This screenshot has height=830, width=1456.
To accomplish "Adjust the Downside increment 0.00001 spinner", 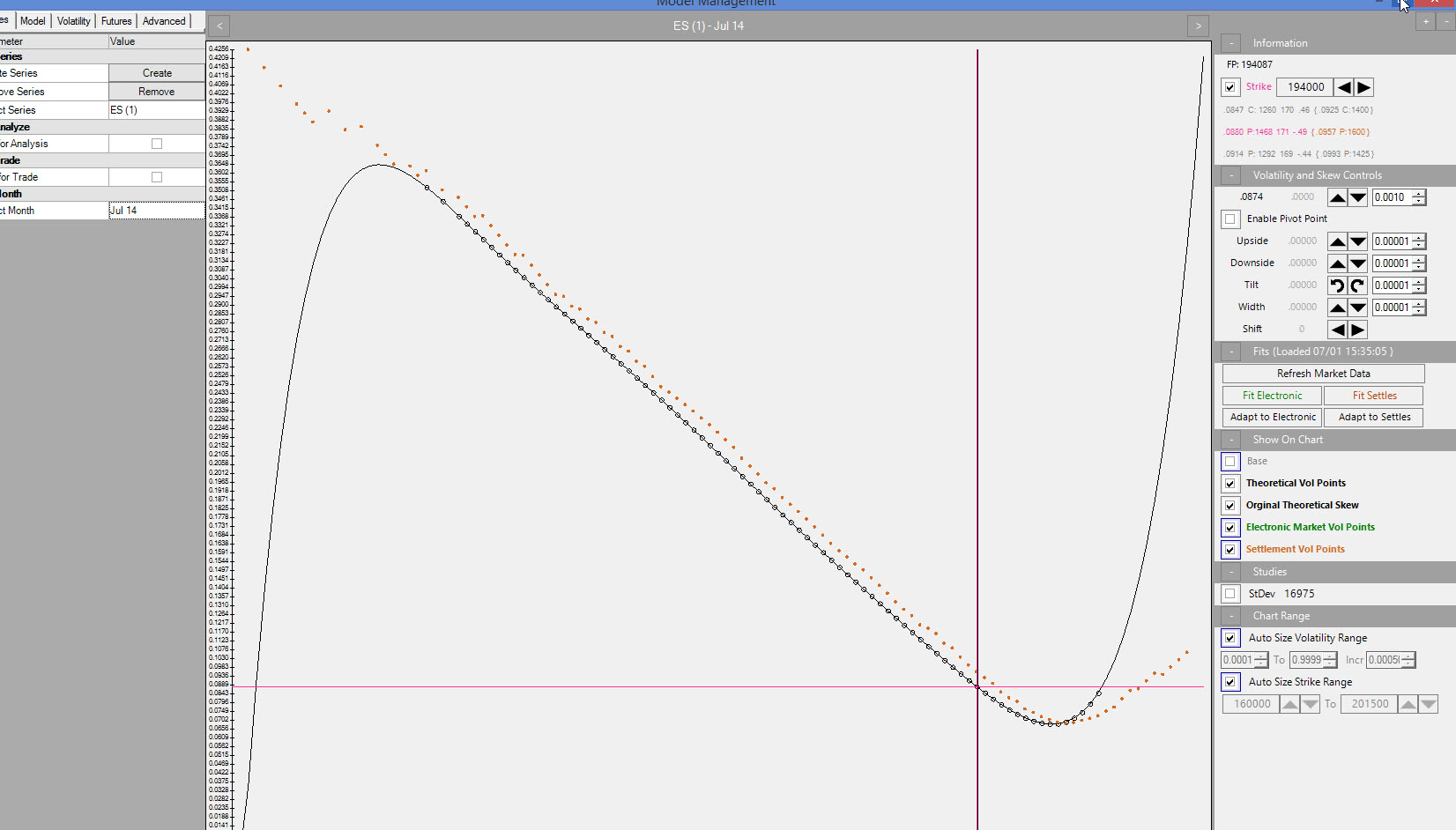I will (x=1418, y=263).
